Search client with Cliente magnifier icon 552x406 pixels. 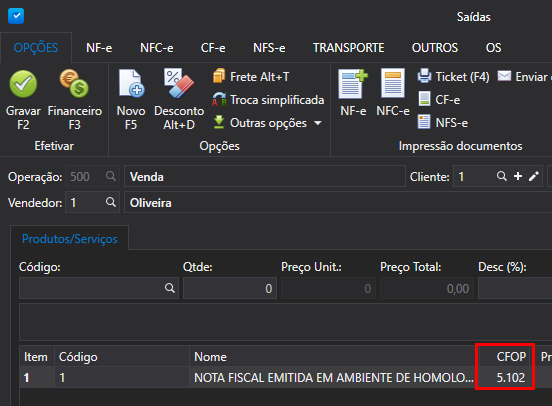(x=502, y=176)
